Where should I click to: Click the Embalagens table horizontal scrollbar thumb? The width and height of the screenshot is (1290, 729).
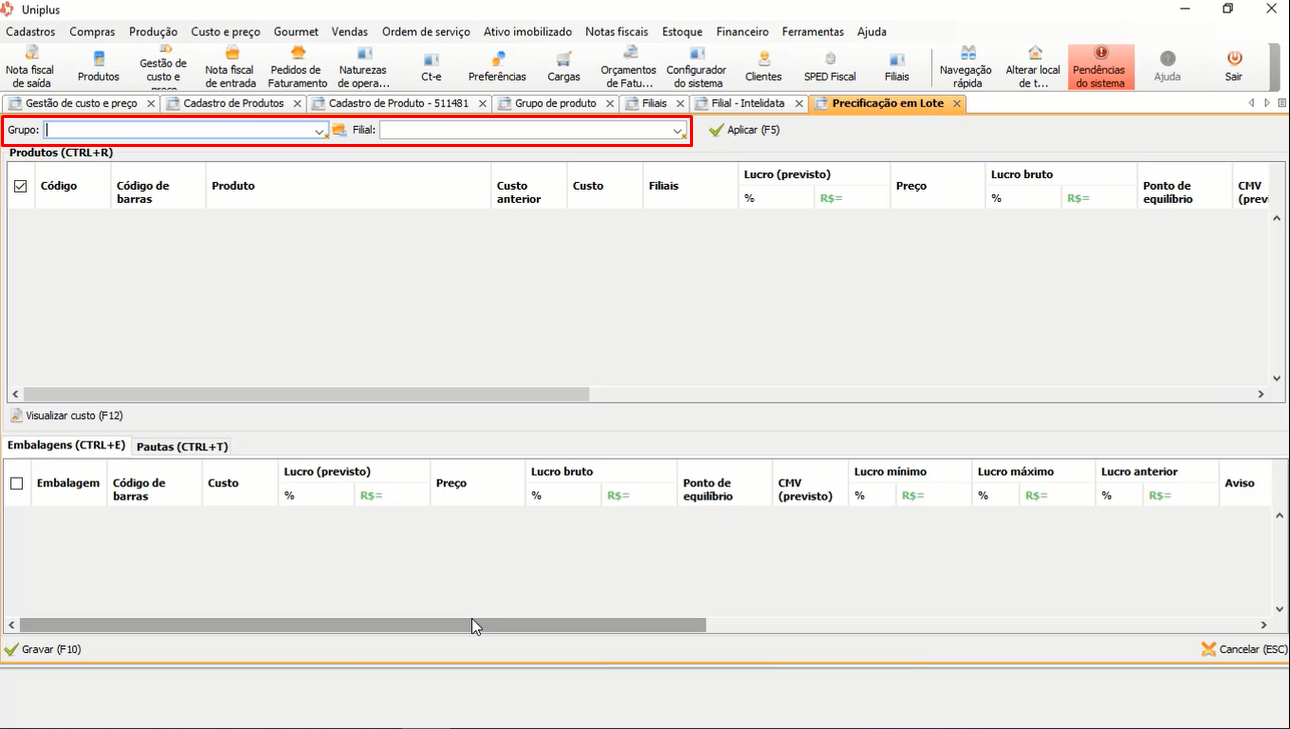(363, 625)
